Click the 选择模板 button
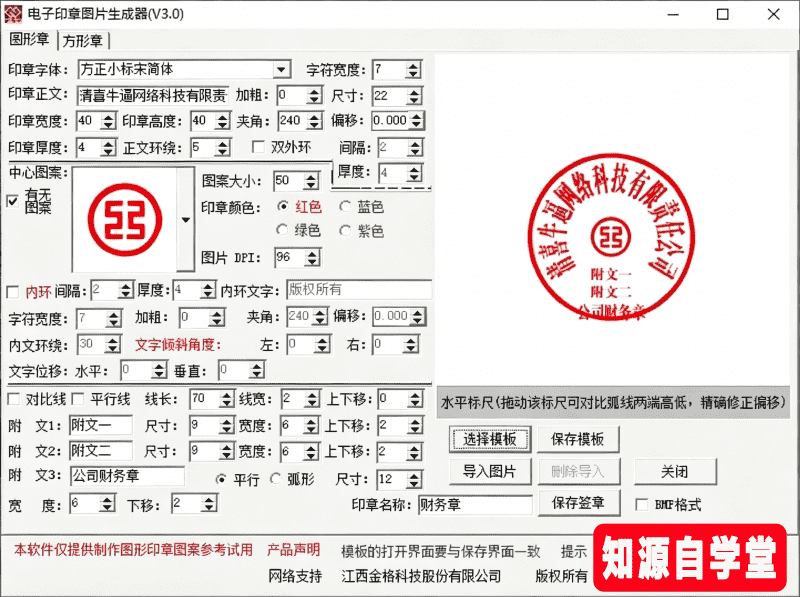Screen dimensions: 800x597 point(490,439)
